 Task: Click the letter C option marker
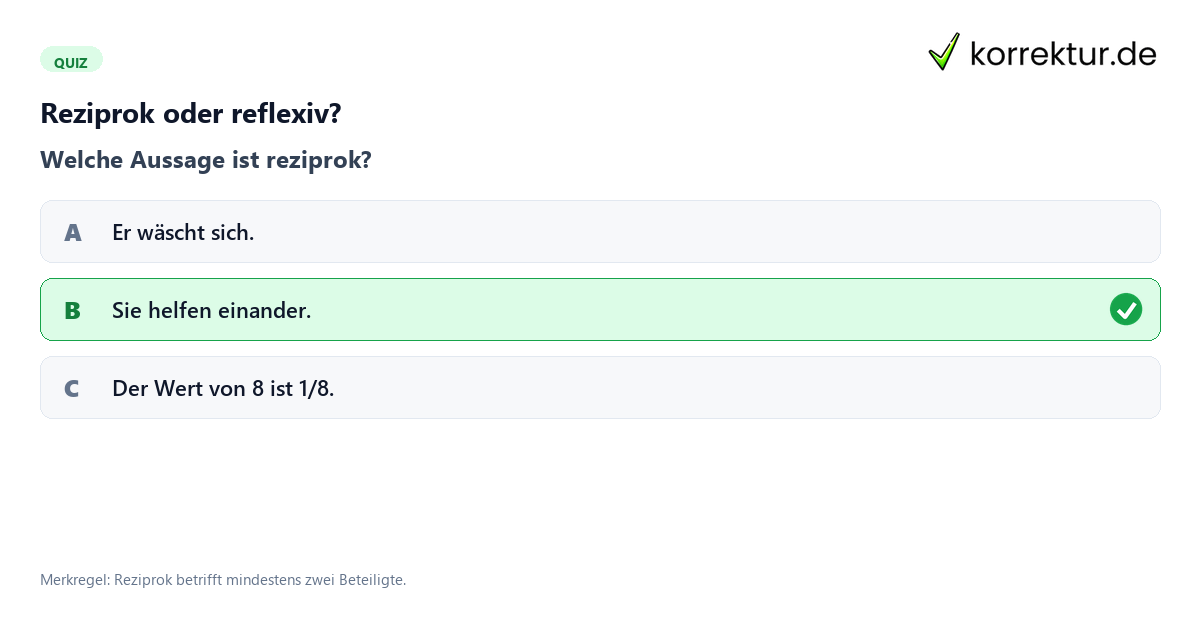click(72, 389)
